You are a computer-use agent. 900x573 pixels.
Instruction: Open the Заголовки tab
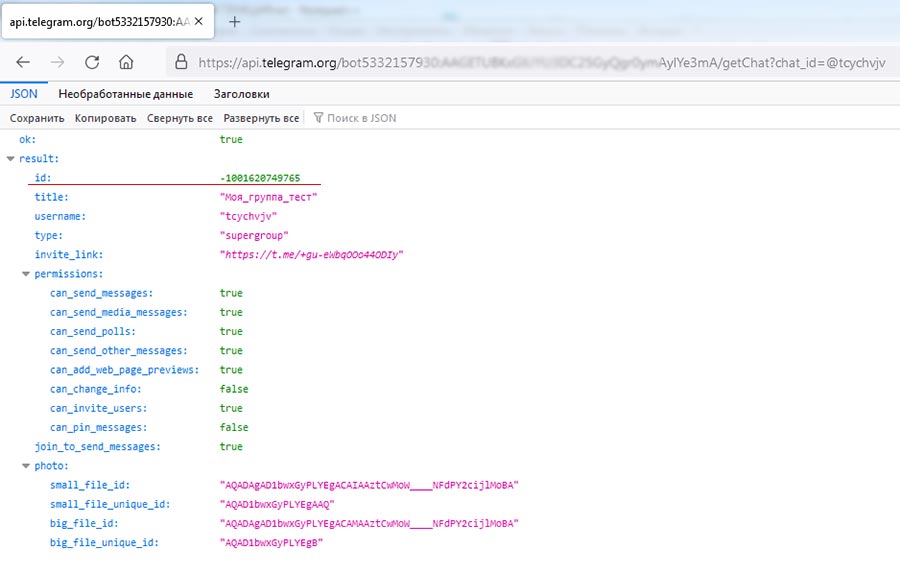(242, 94)
